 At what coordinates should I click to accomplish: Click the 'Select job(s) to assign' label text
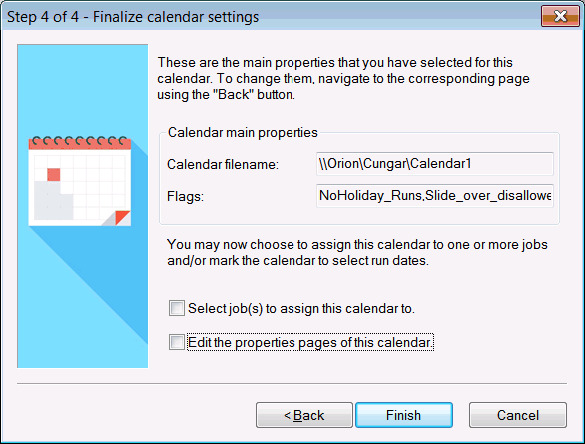tap(301, 309)
